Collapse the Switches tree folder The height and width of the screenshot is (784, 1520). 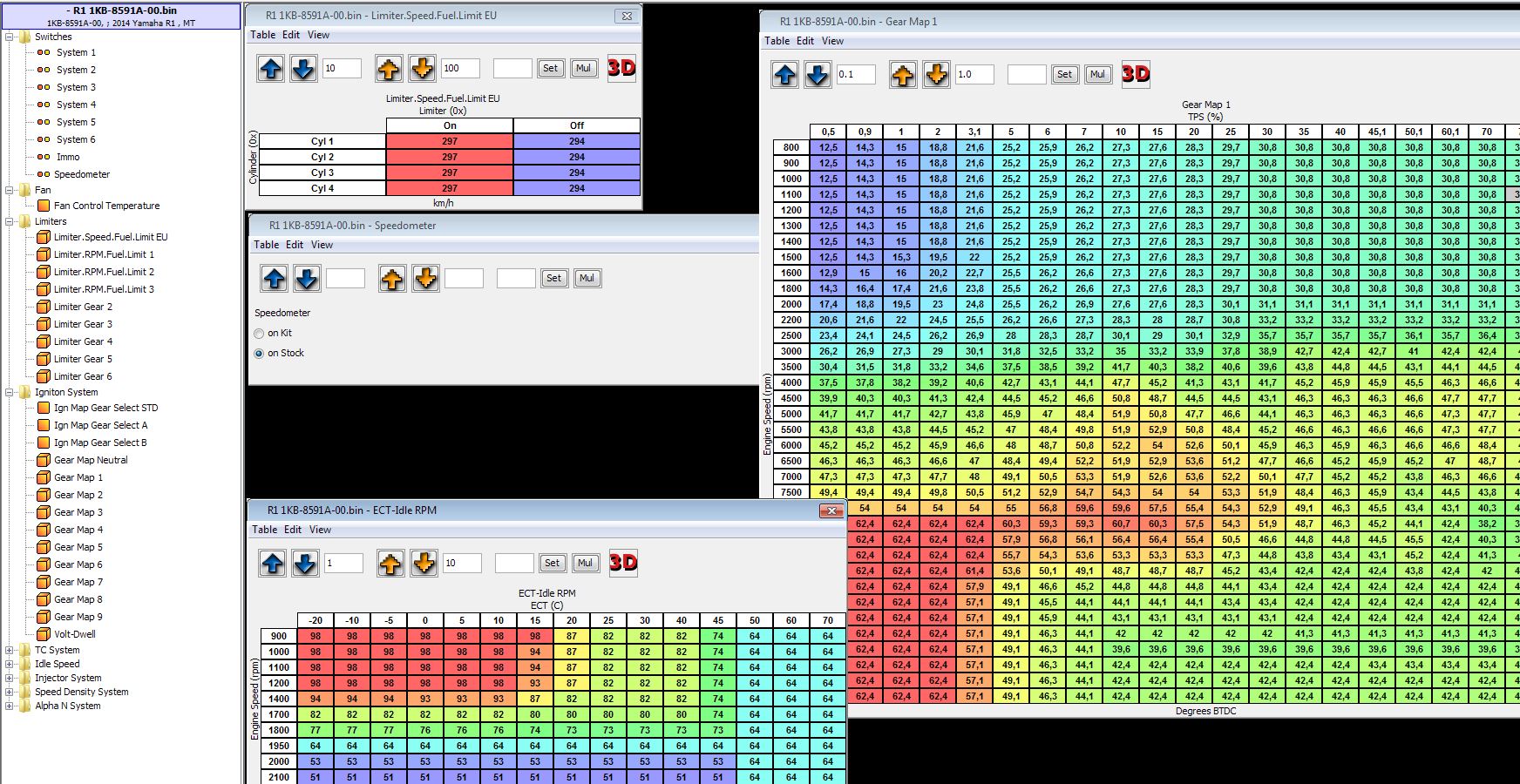click(10, 37)
